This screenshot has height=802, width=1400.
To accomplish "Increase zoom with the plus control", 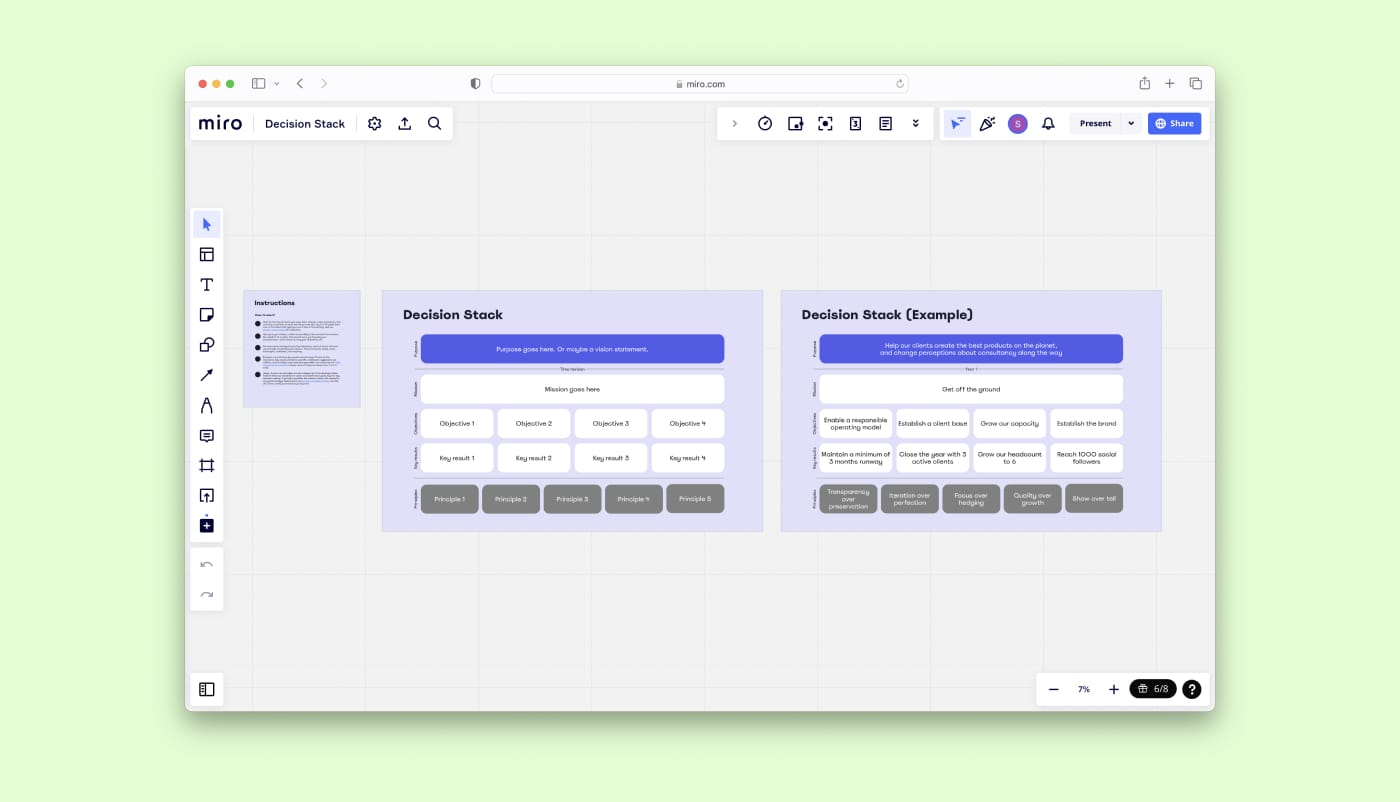I will (x=1113, y=688).
